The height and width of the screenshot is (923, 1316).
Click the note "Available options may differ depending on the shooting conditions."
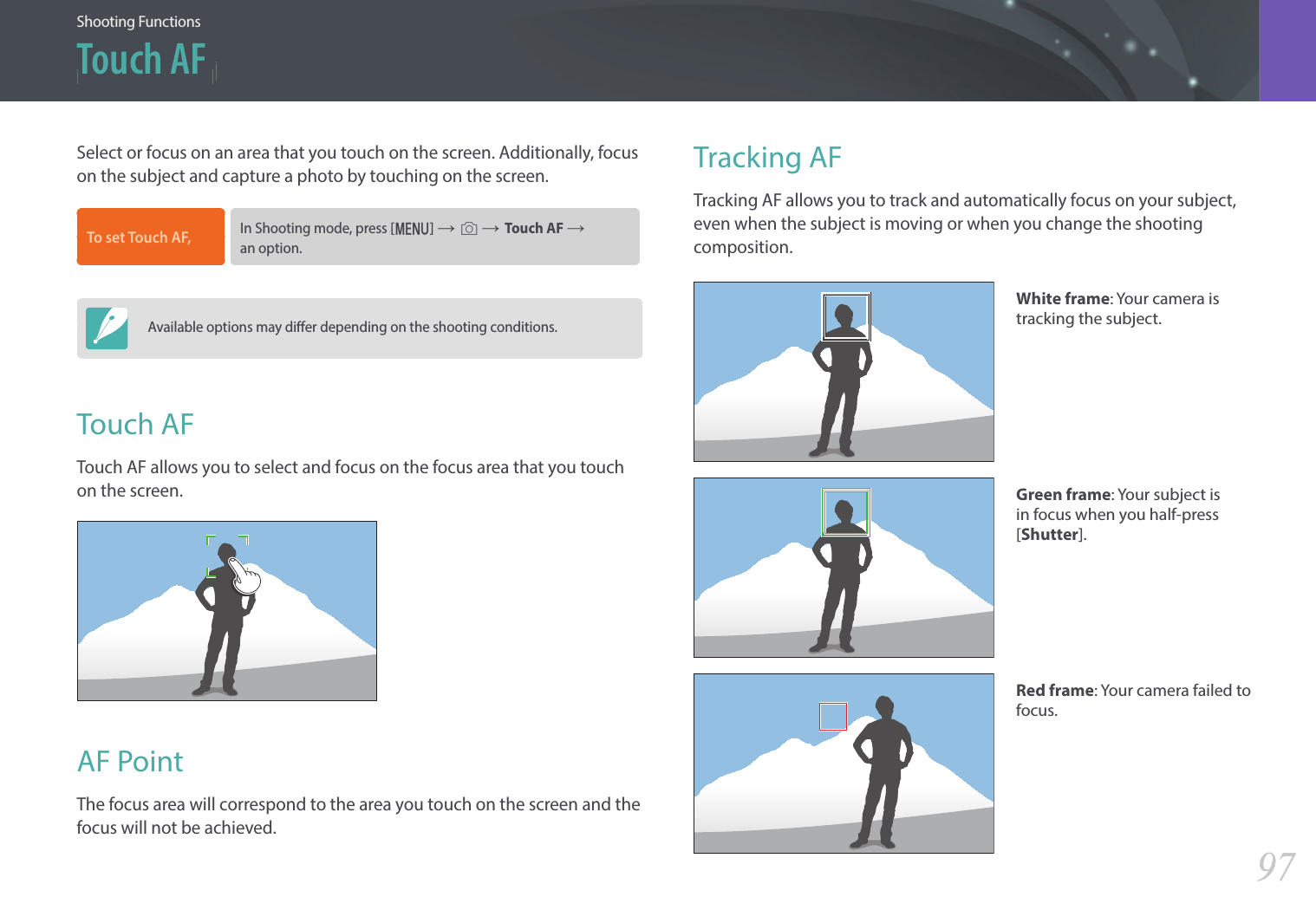(x=353, y=327)
